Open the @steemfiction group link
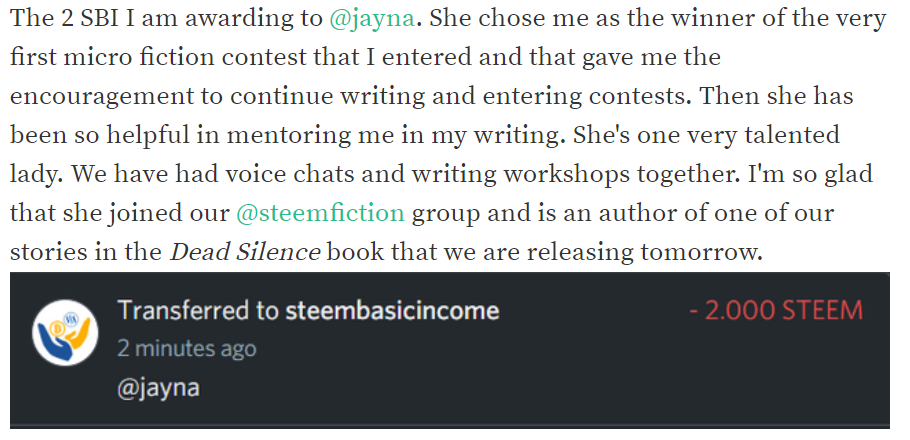 tap(320, 214)
